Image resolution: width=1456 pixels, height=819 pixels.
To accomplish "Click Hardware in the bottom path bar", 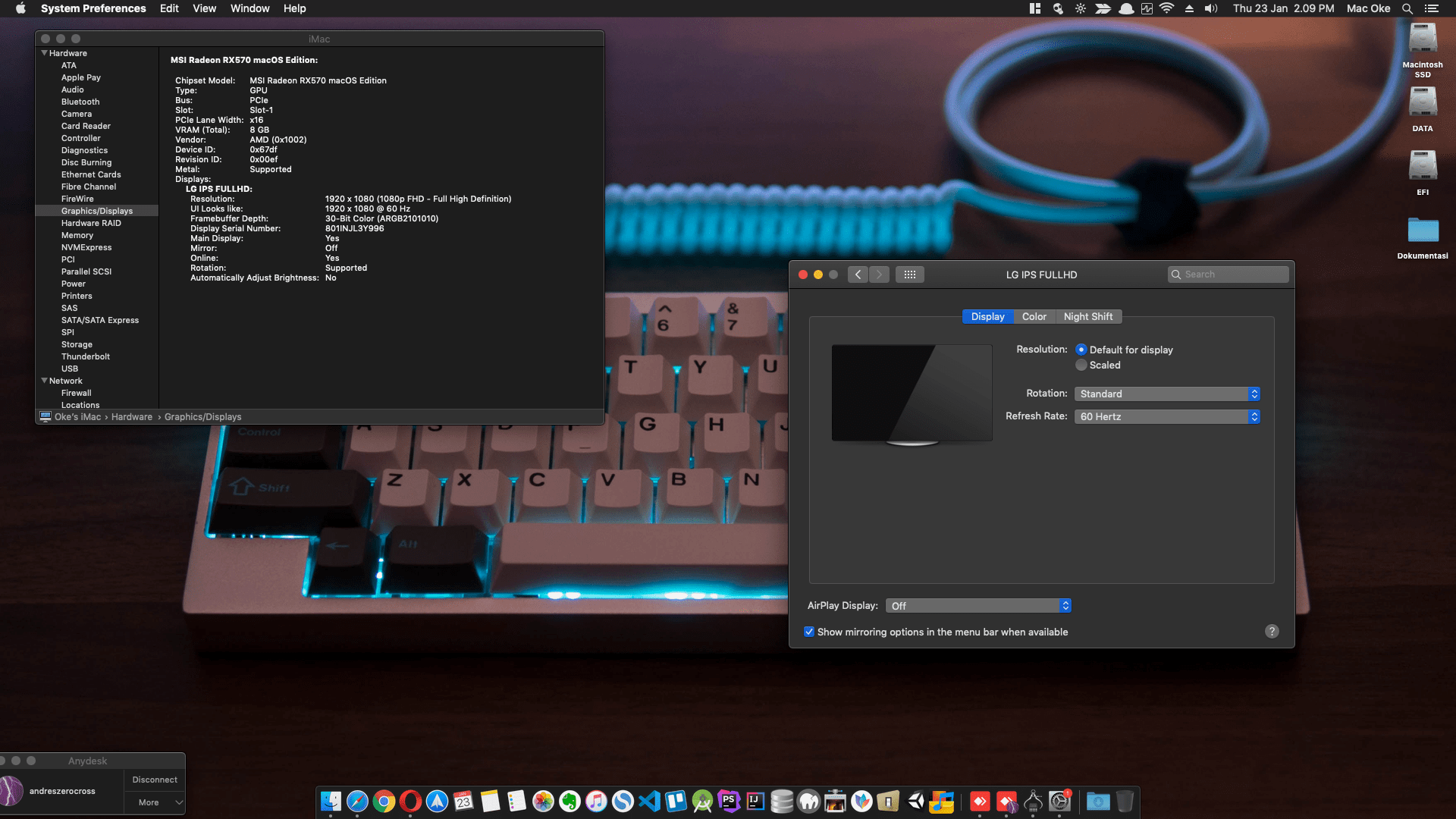I will click(x=131, y=417).
